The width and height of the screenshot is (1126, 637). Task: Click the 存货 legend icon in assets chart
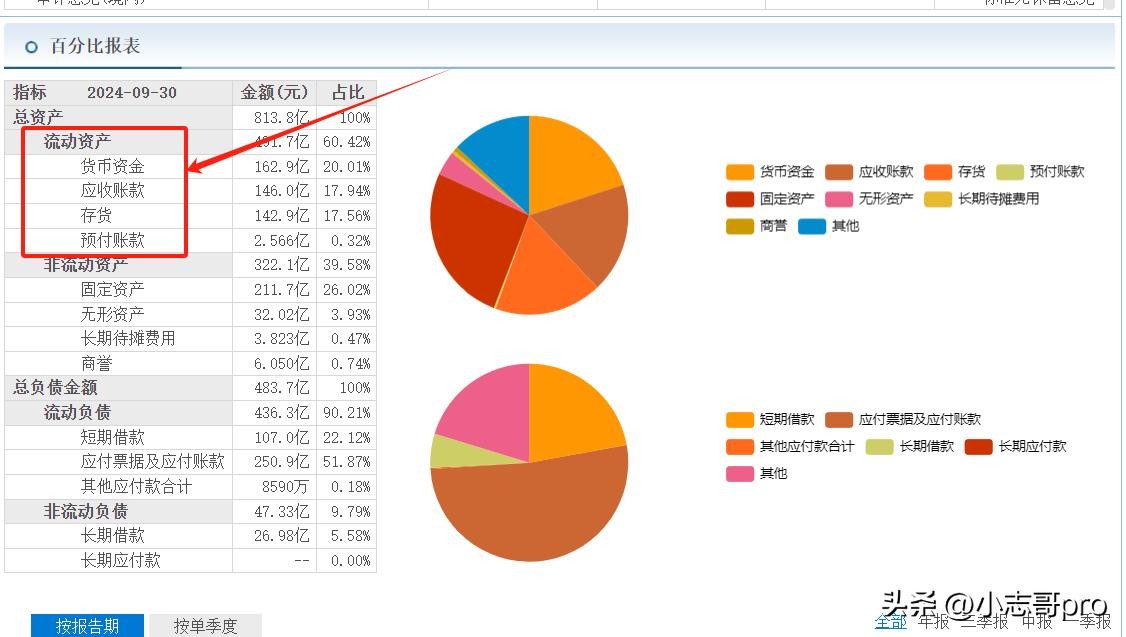tap(938, 172)
